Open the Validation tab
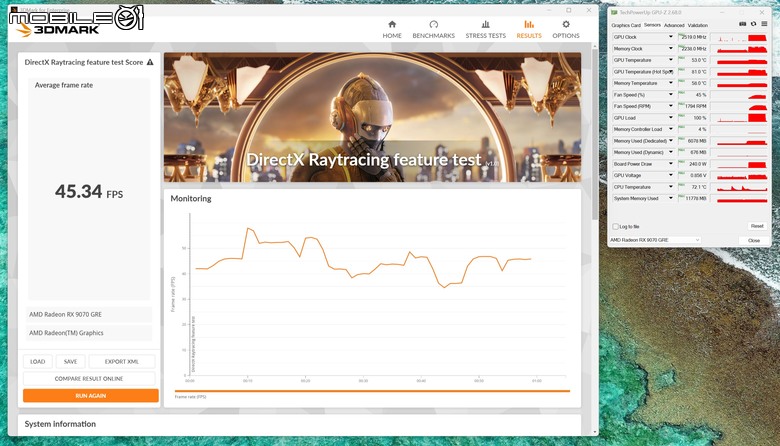The image size is (780, 446). (x=697, y=25)
